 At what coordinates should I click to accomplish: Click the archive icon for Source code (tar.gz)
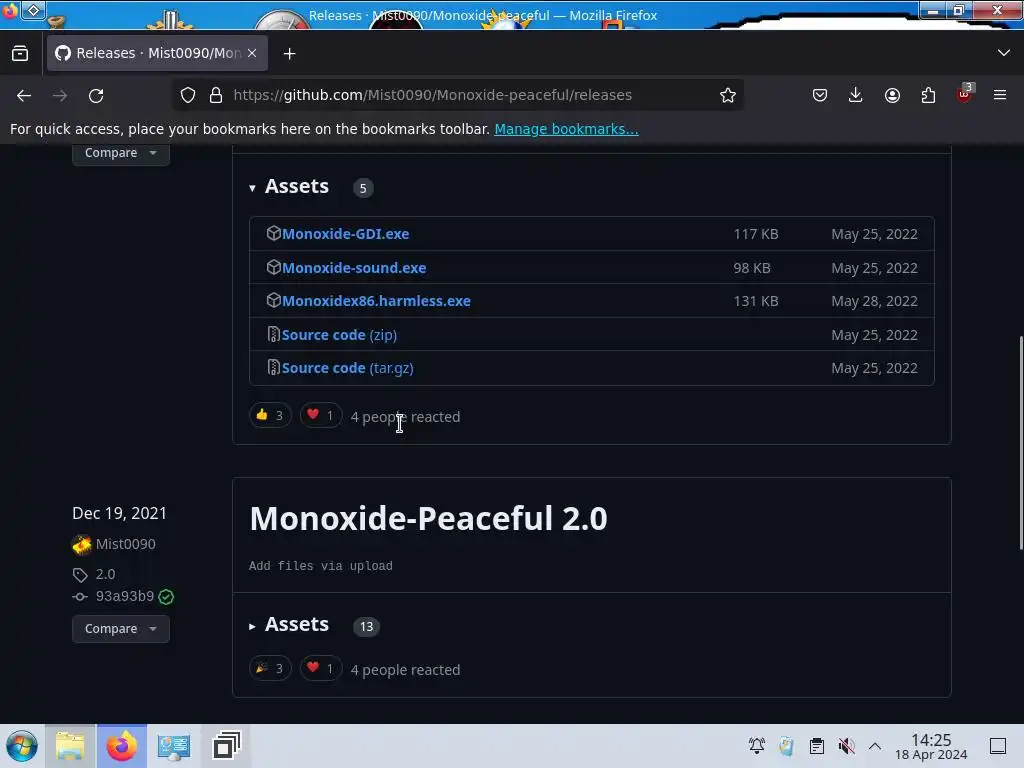[274, 368]
